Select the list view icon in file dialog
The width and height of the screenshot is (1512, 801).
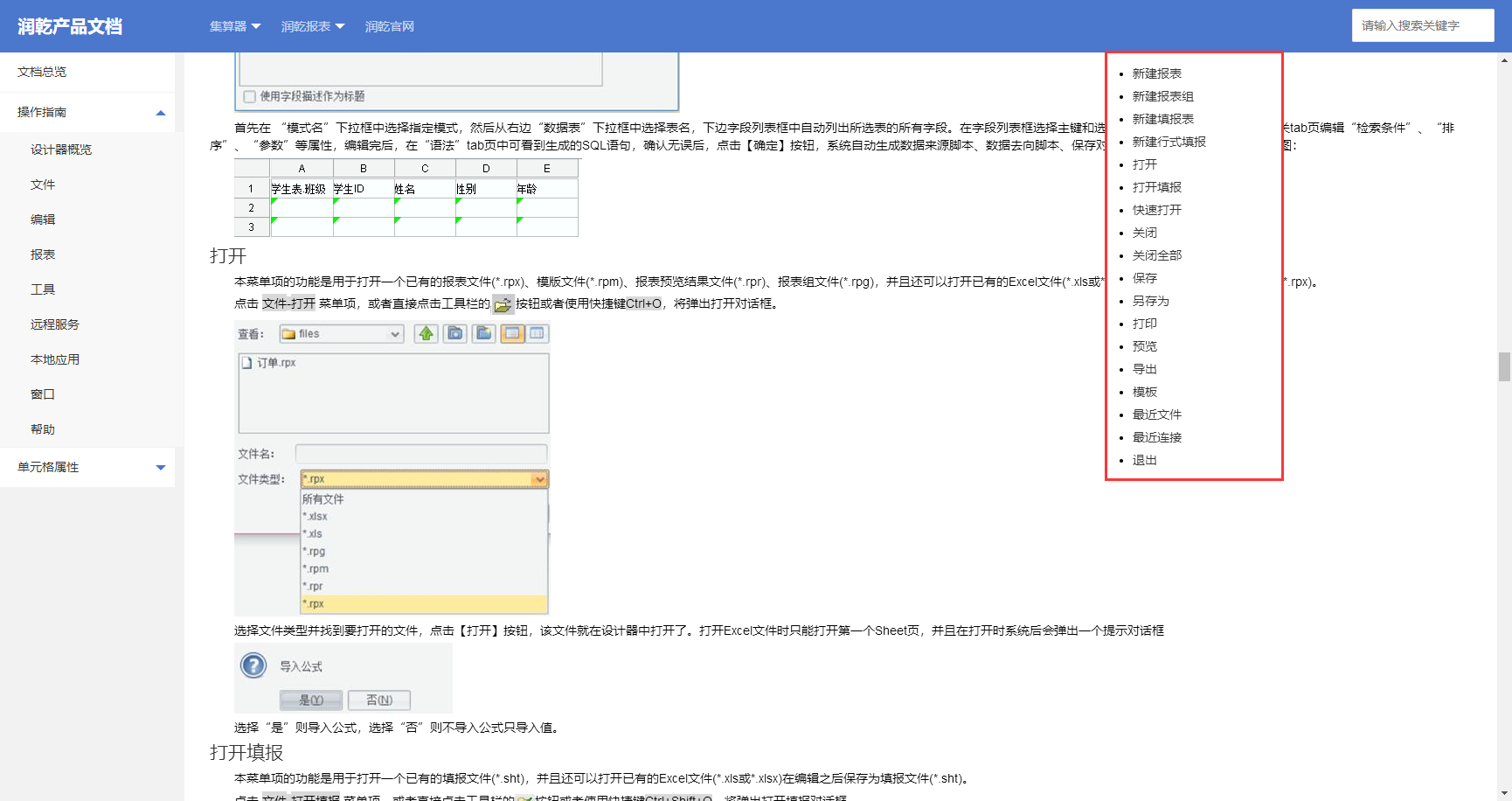pyautogui.click(x=512, y=333)
